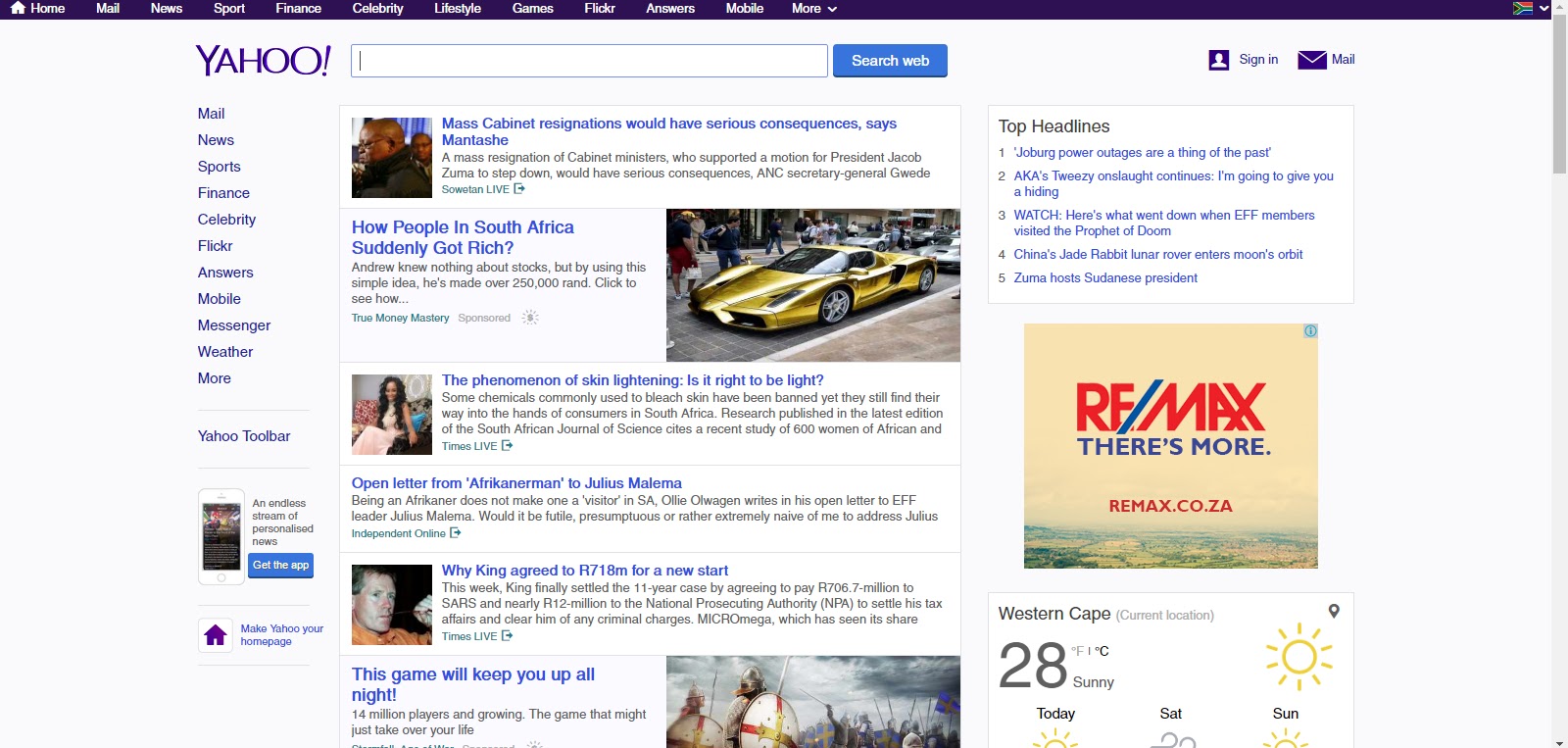Click the scrollbar up arrow

tap(1559, 8)
